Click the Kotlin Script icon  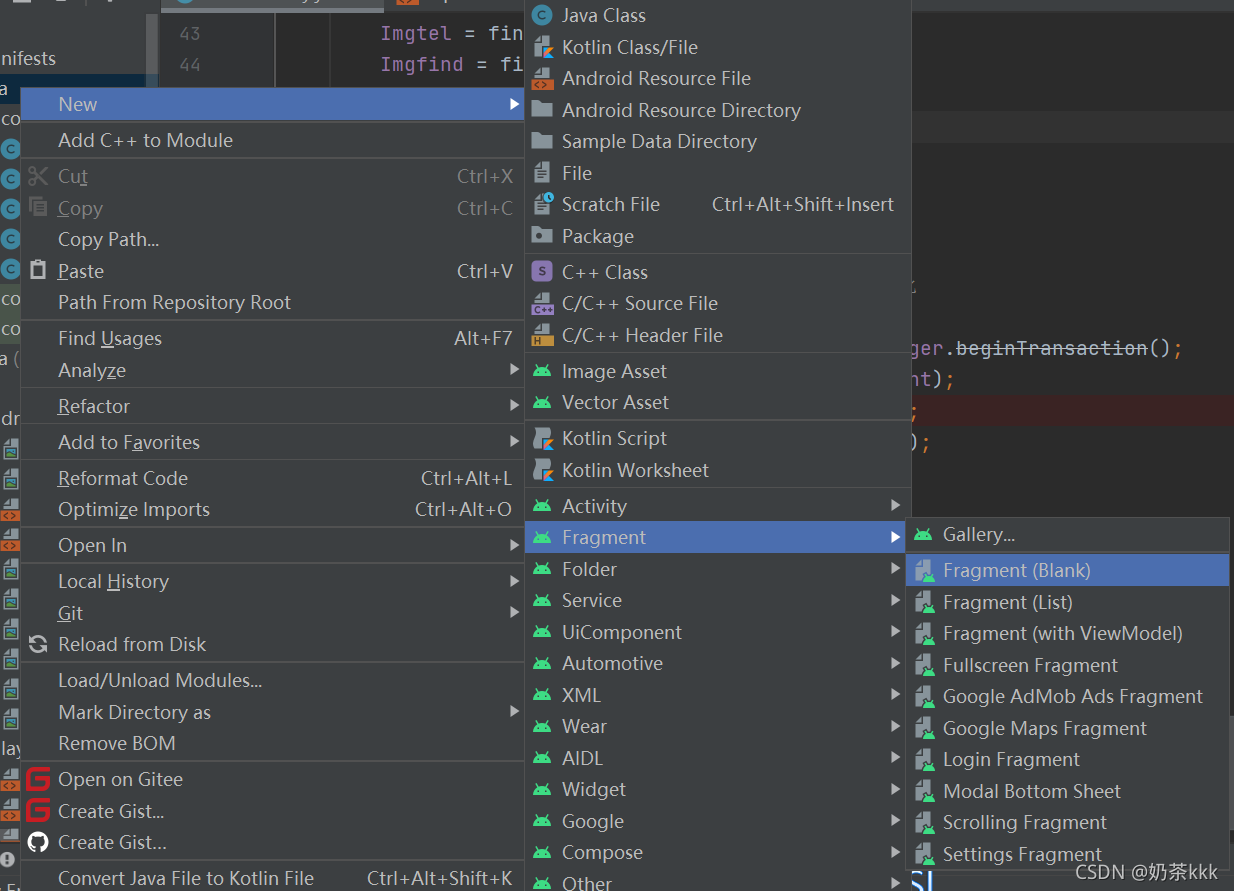542,438
